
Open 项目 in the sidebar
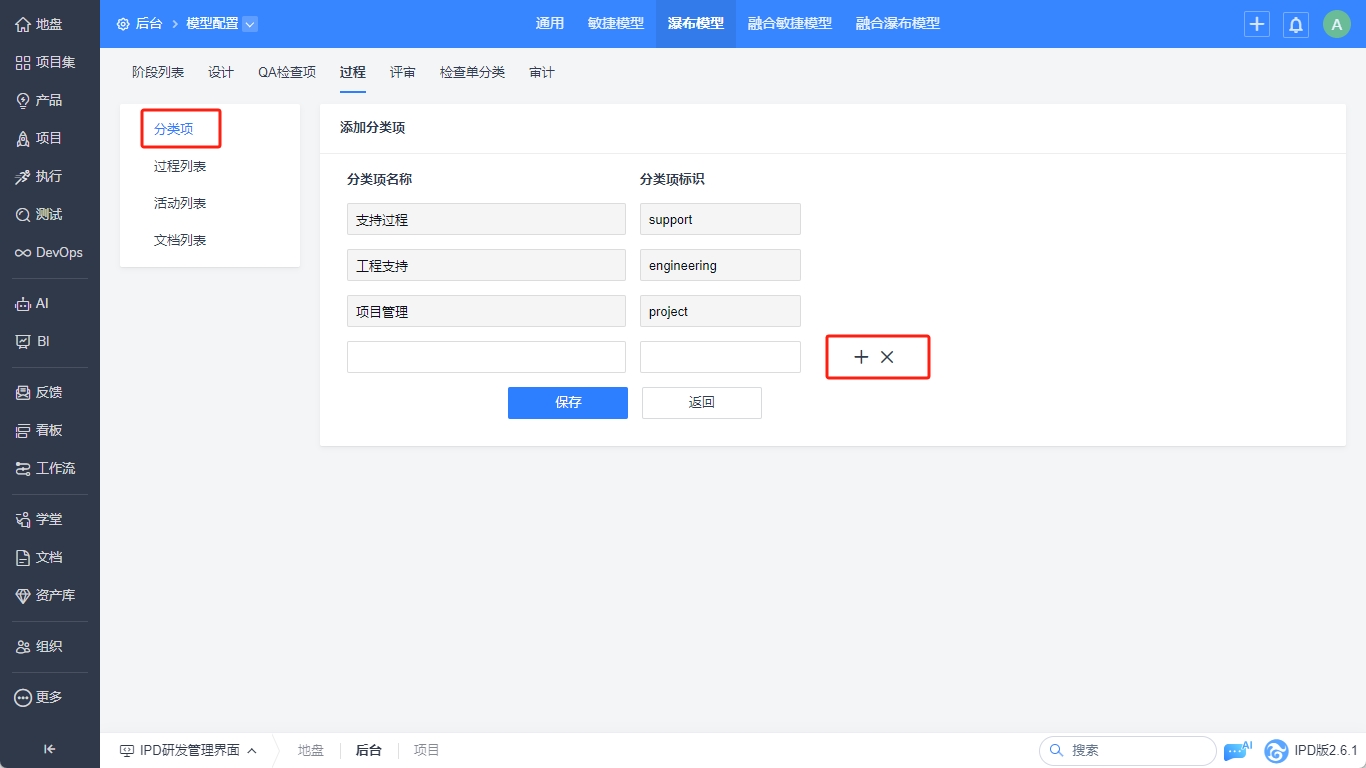point(39,138)
